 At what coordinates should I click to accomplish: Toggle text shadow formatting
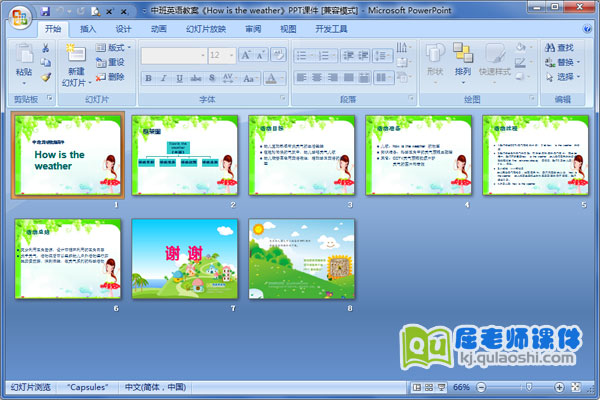point(212,78)
